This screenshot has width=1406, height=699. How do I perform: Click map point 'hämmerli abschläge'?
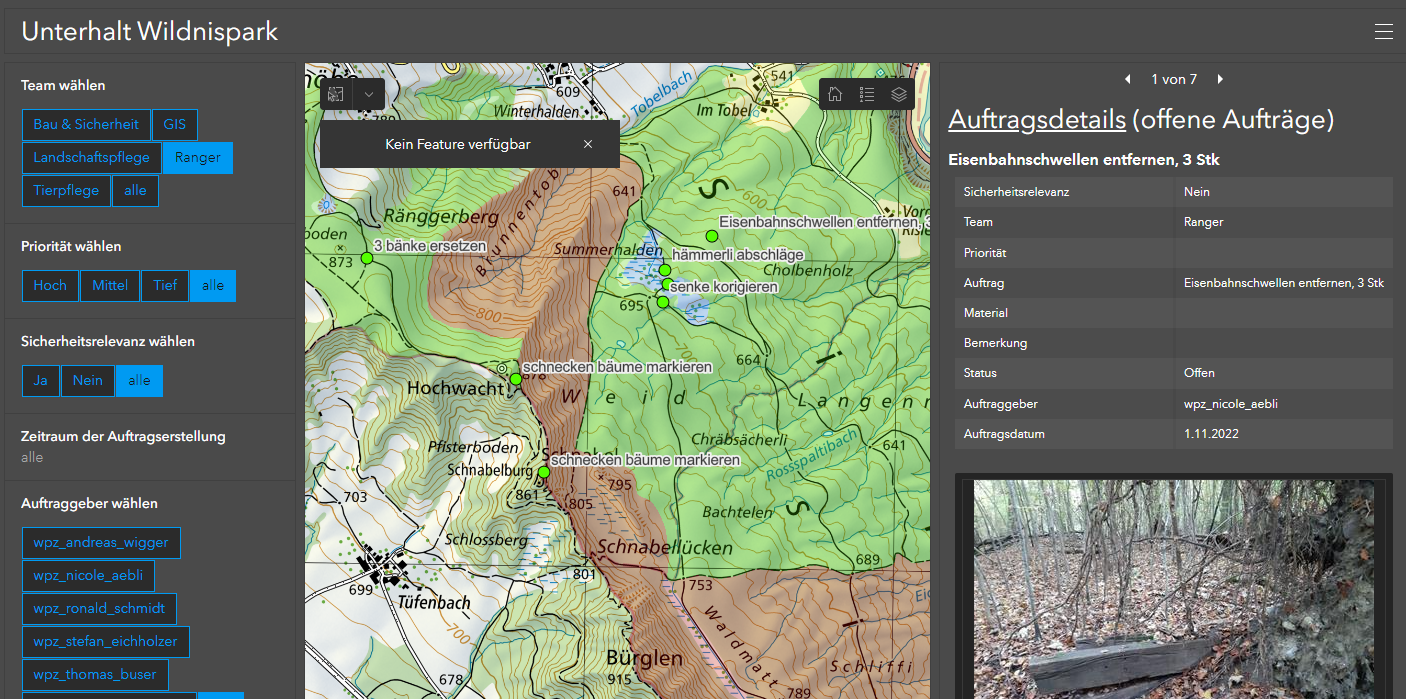664,270
